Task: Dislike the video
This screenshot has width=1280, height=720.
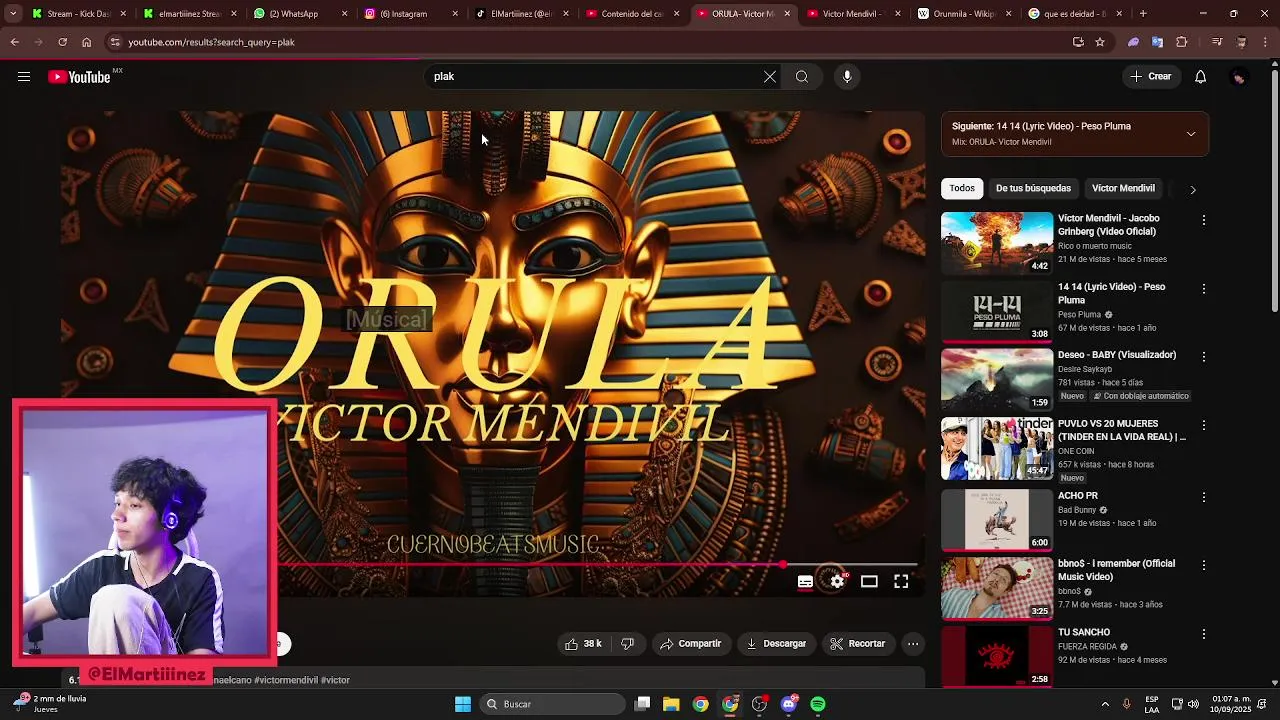Action: [x=628, y=644]
